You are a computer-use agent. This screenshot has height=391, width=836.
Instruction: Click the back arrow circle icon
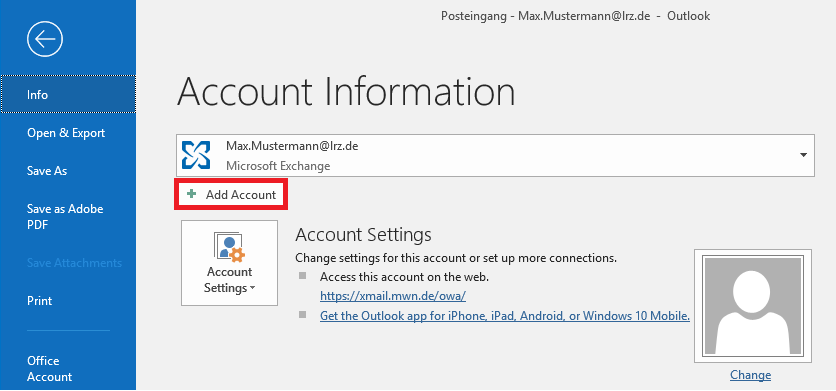[x=45, y=39]
